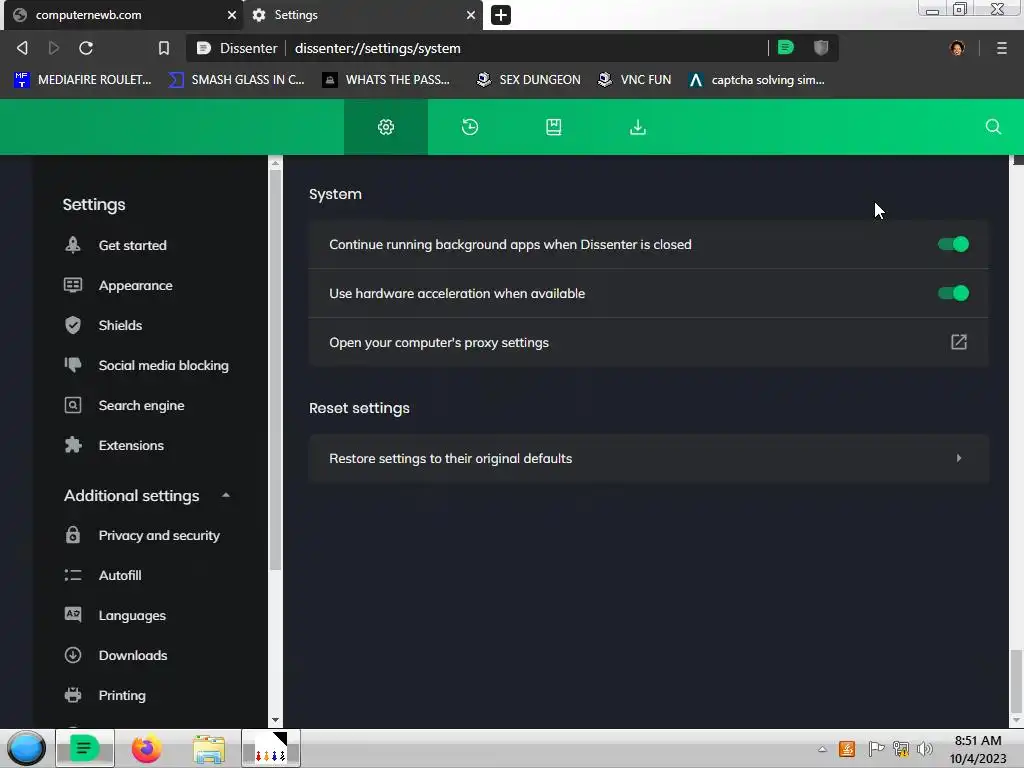Open the hamburger main menu
Screen dimensions: 1024x768
click(1002, 48)
